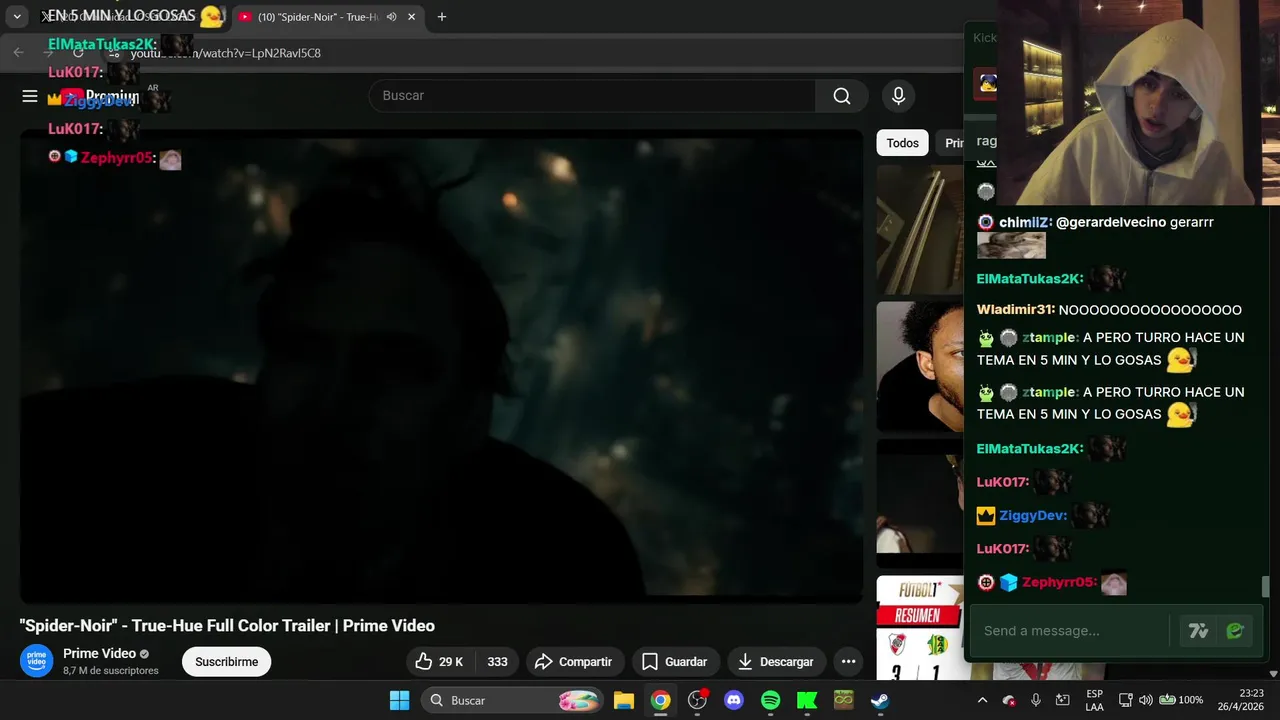
Task: Save video with Guardar button
Action: (x=675, y=662)
